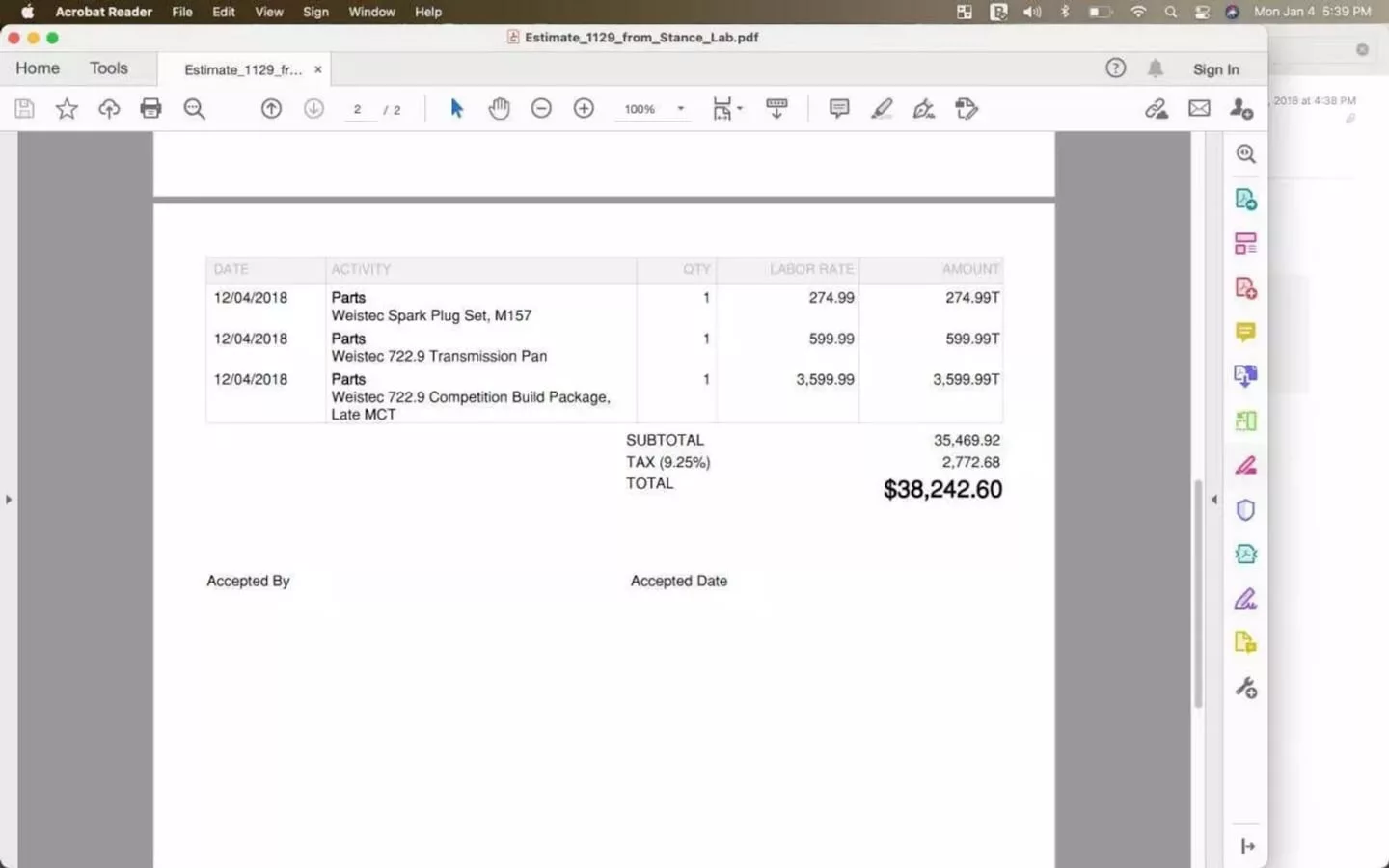Go to previous page up arrow
The image size is (1389, 868).
(271, 108)
